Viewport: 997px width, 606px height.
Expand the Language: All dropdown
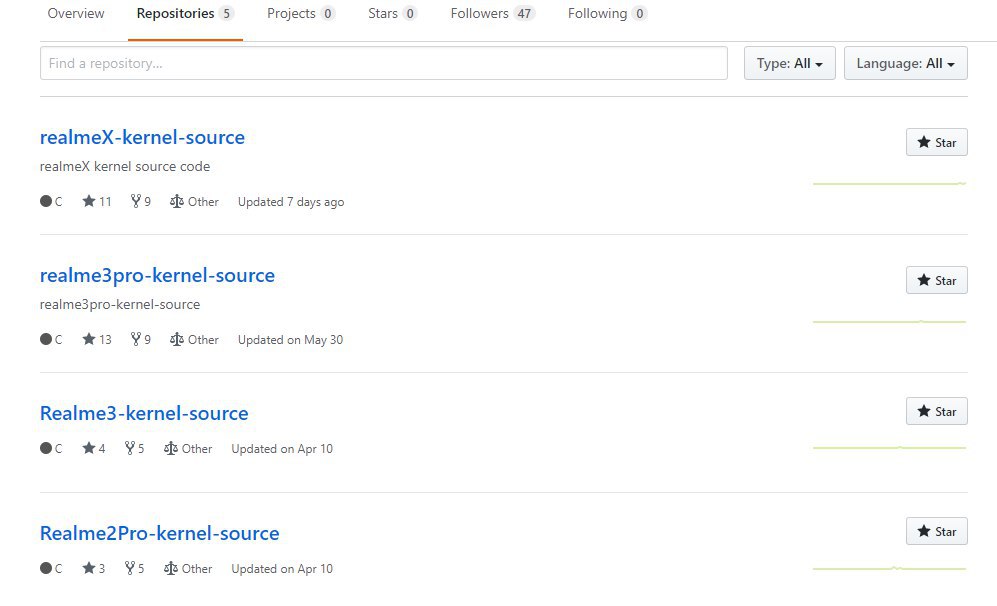[x=905, y=63]
